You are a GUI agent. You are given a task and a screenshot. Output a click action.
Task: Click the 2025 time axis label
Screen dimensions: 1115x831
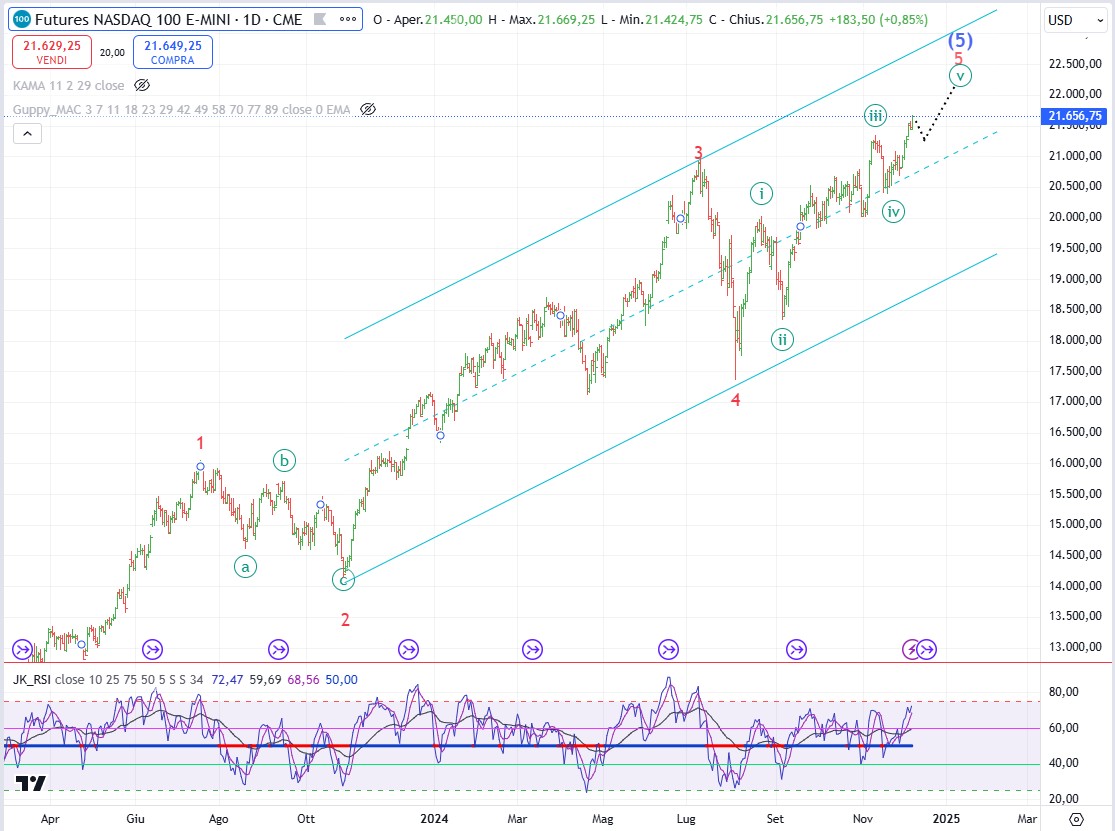click(946, 819)
